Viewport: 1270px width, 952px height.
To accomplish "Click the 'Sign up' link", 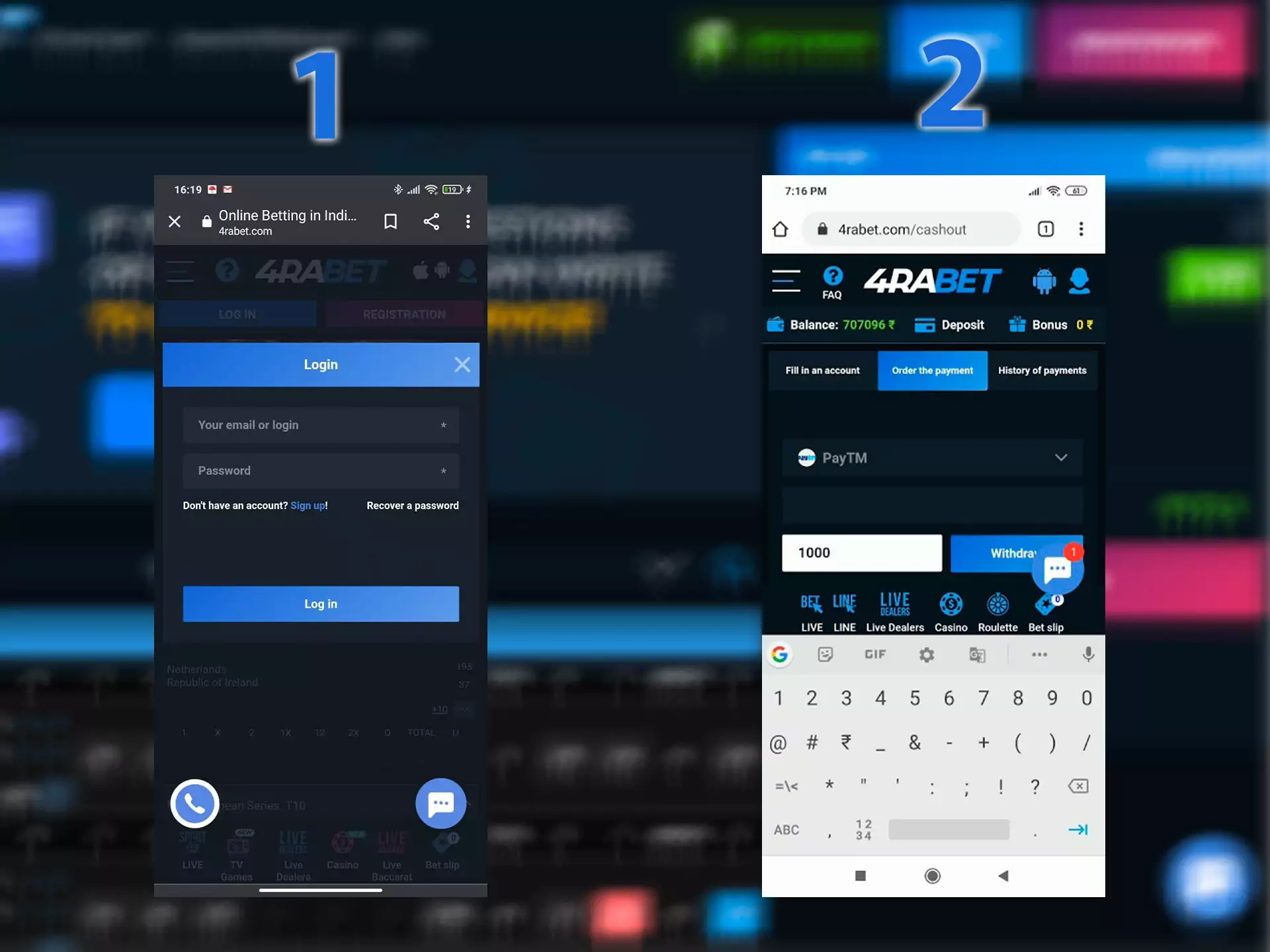I will click(x=307, y=505).
